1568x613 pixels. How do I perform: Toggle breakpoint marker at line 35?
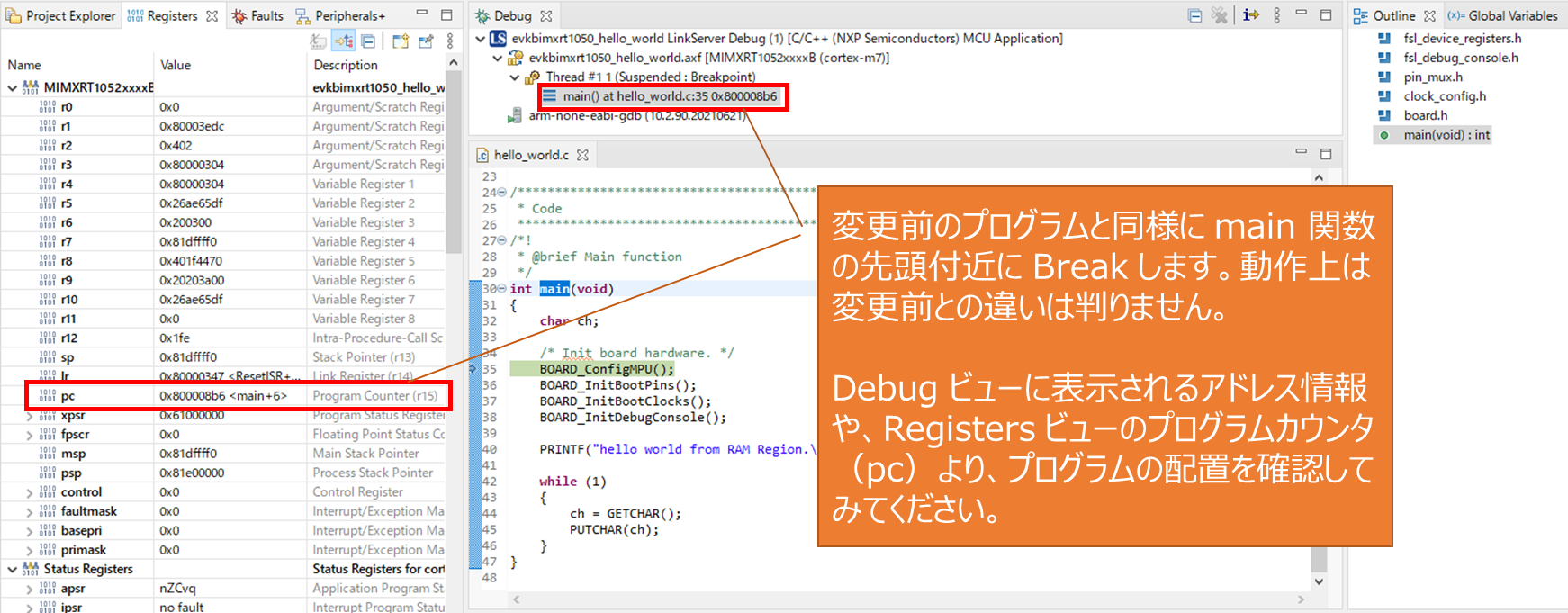(474, 369)
